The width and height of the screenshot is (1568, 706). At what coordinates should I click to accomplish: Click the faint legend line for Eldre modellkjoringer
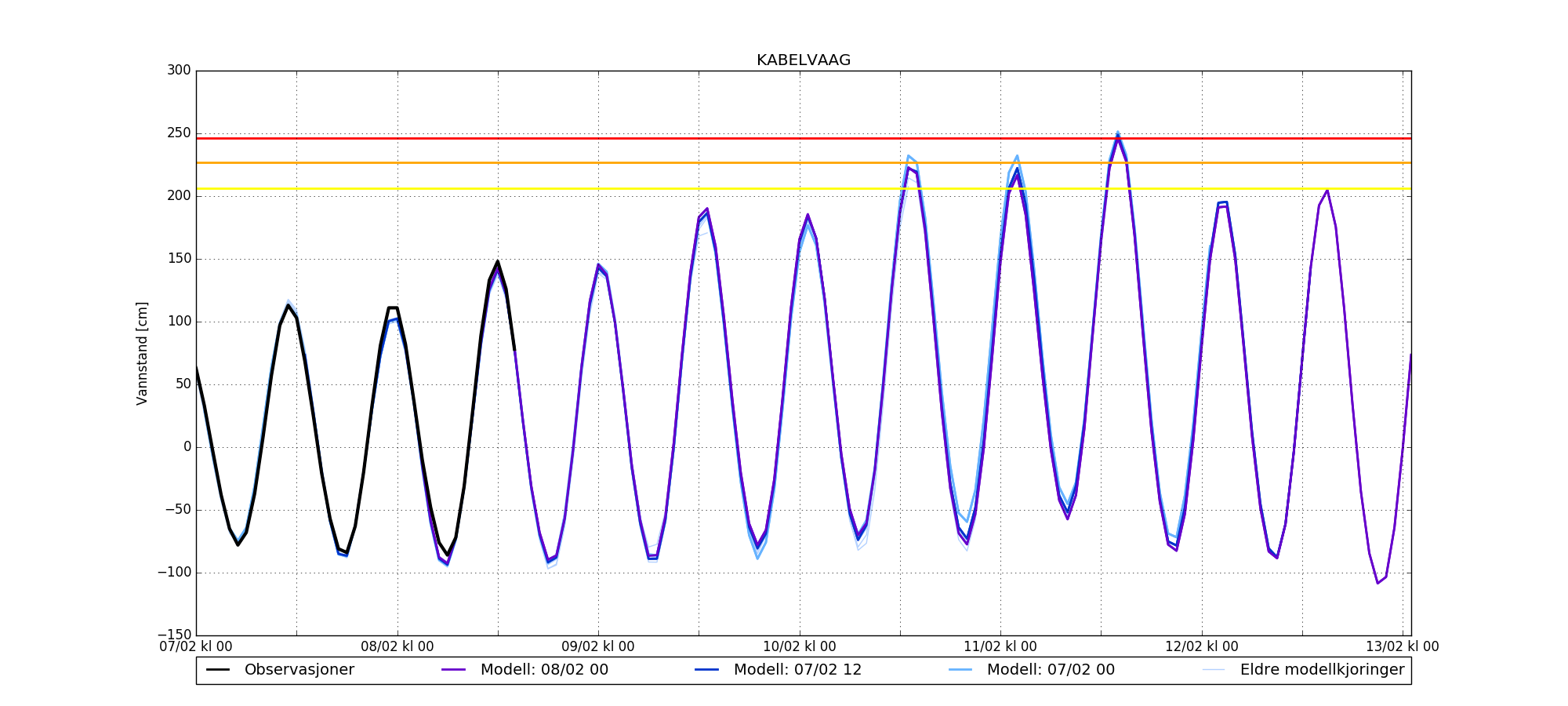[x=1214, y=670]
